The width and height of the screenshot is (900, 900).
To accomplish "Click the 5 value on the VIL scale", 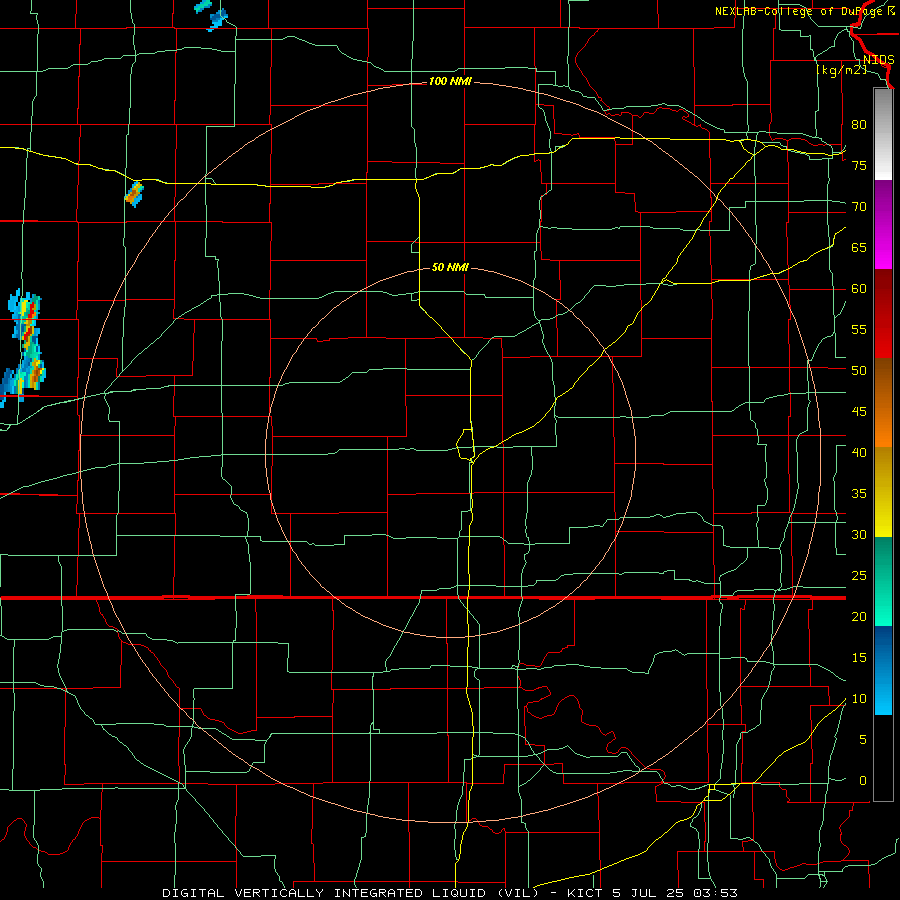I will click(x=863, y=740).
